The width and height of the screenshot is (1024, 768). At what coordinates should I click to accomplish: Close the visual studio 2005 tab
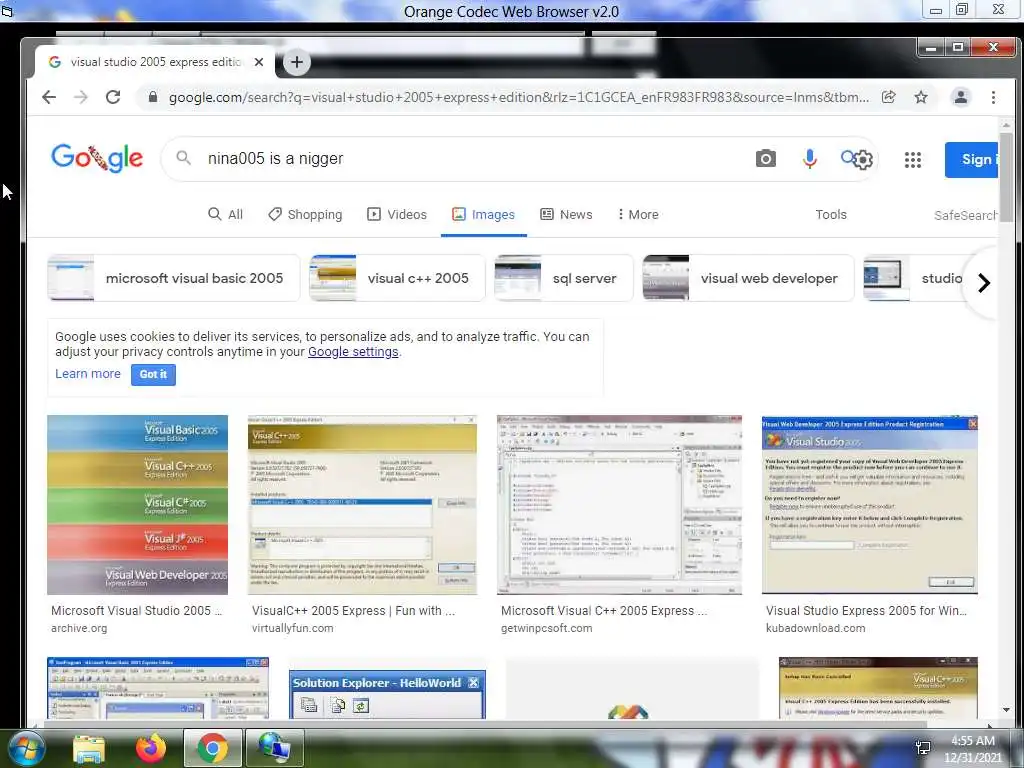[x=259, y=62]
